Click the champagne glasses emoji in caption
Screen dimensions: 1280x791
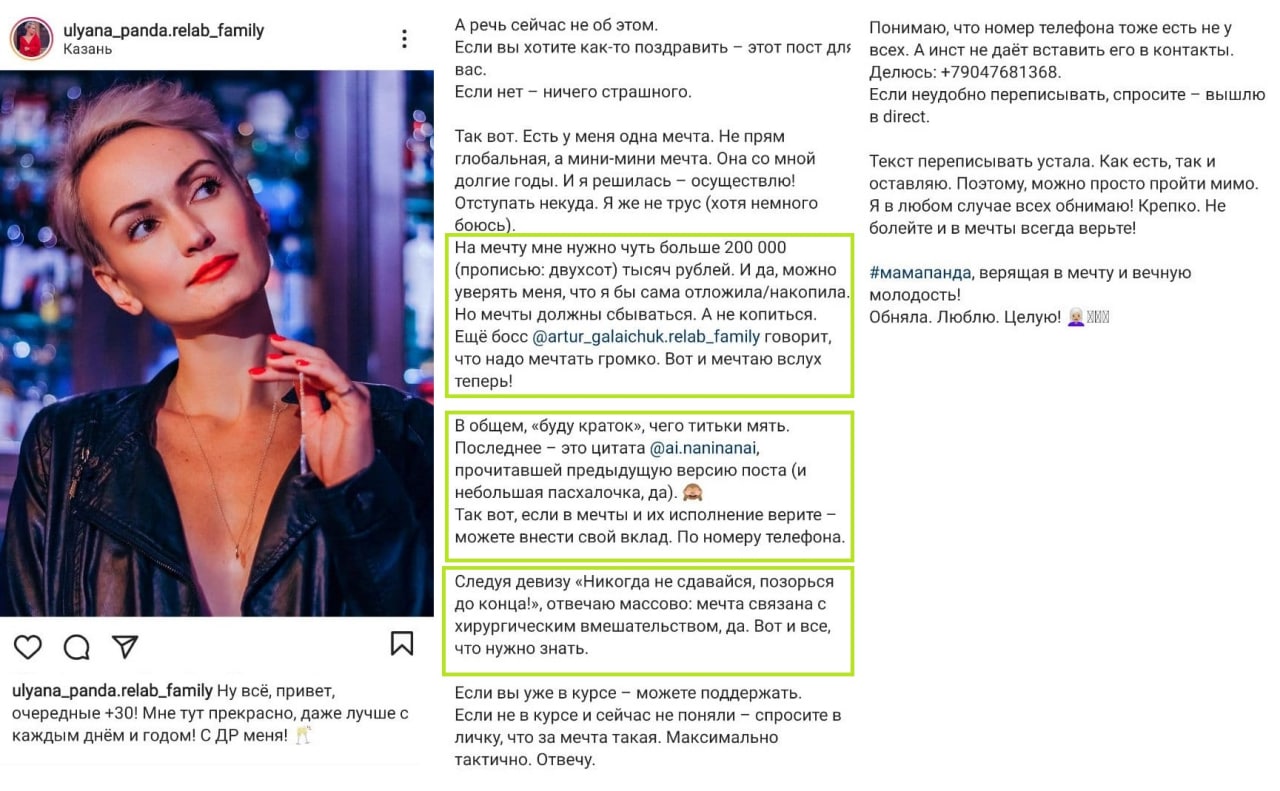point(303,736)
